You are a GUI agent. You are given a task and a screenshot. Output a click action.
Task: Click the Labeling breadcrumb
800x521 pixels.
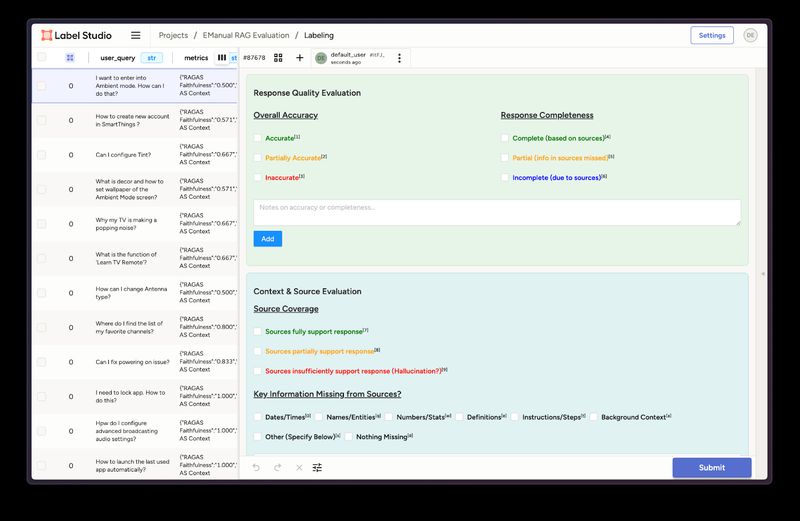pos(319,35)
